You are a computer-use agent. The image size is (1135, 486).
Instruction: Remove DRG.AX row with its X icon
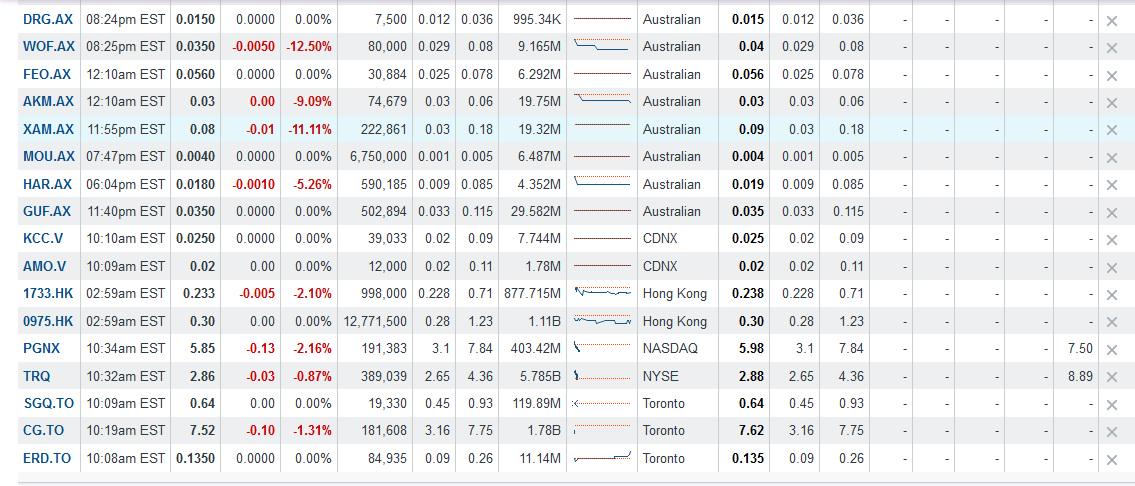[1112, 21]
